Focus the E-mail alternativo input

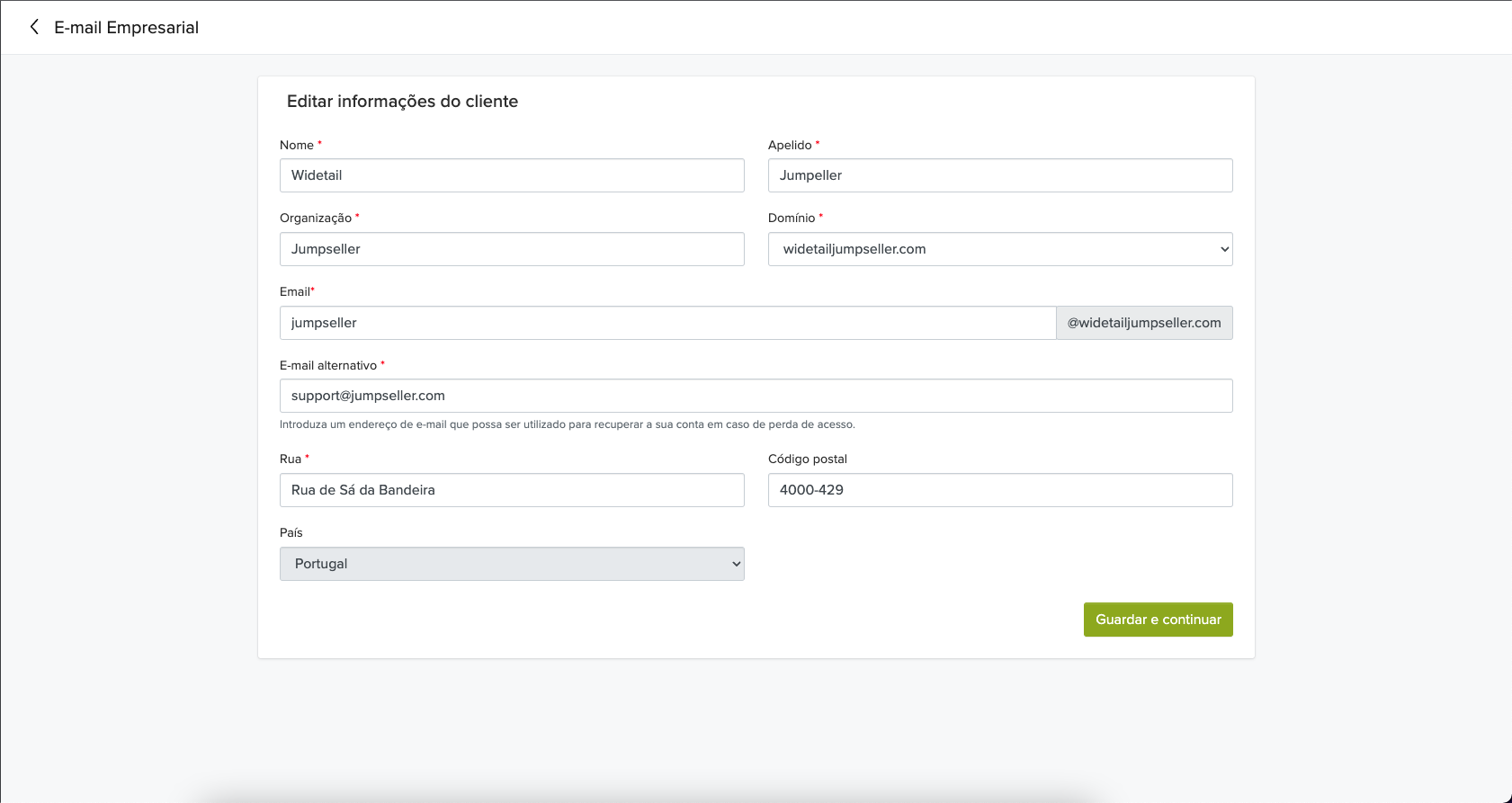(756, 396)
